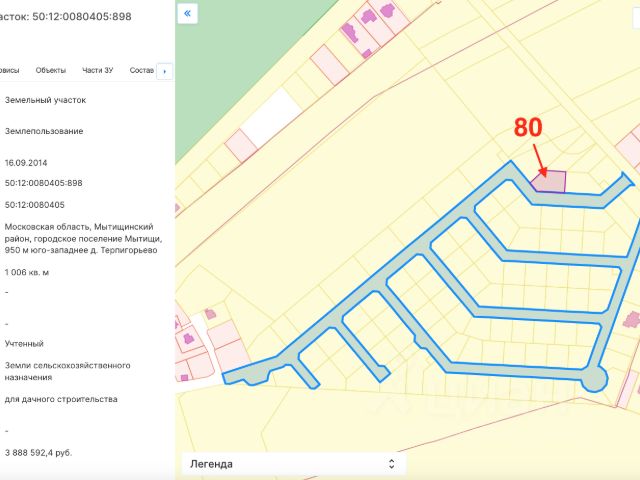
Task: Click the status text Учтенный
Action: pyautogui.click(x=24, y=344)
